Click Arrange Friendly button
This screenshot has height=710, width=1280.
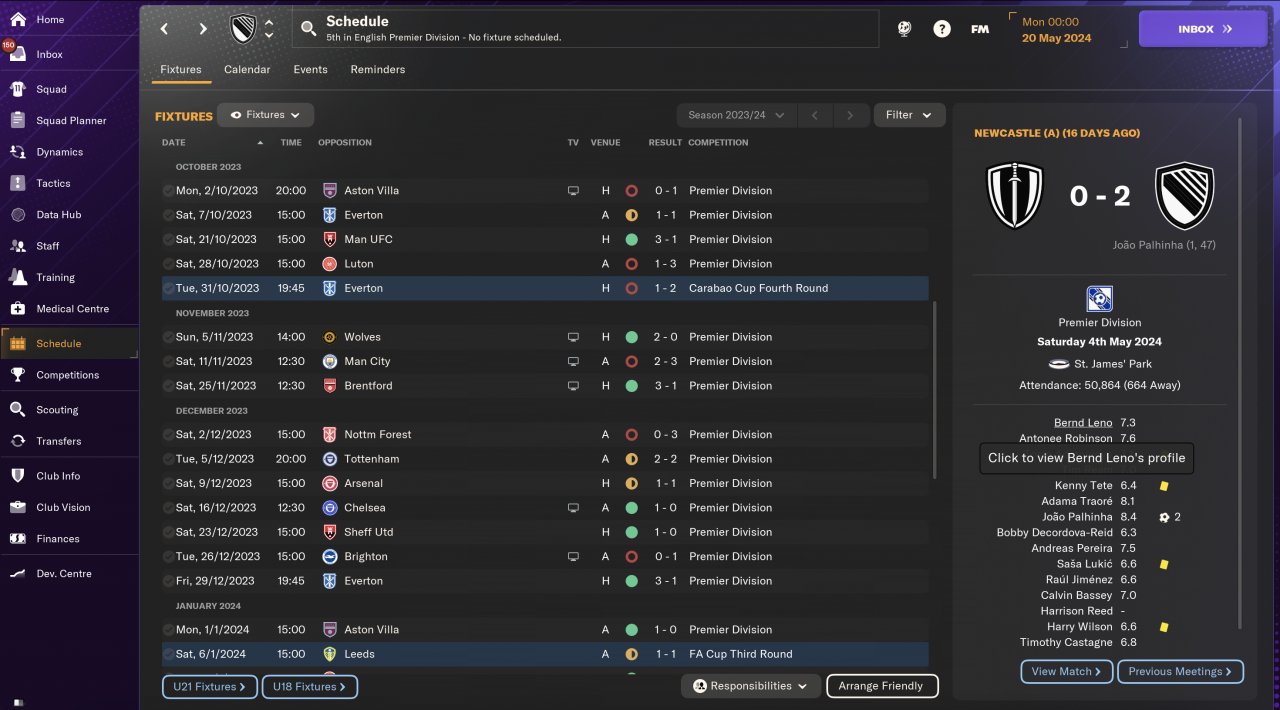pos(882,686)
